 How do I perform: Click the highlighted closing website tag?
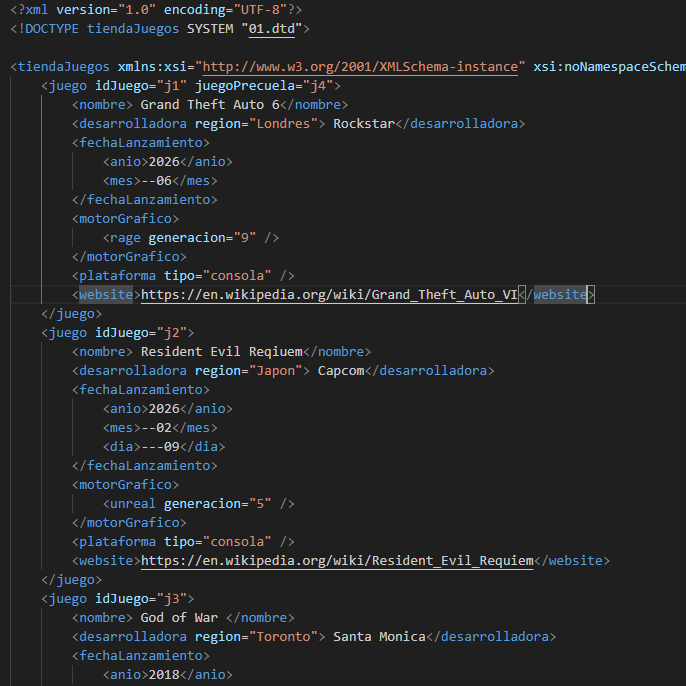(561, 294)
